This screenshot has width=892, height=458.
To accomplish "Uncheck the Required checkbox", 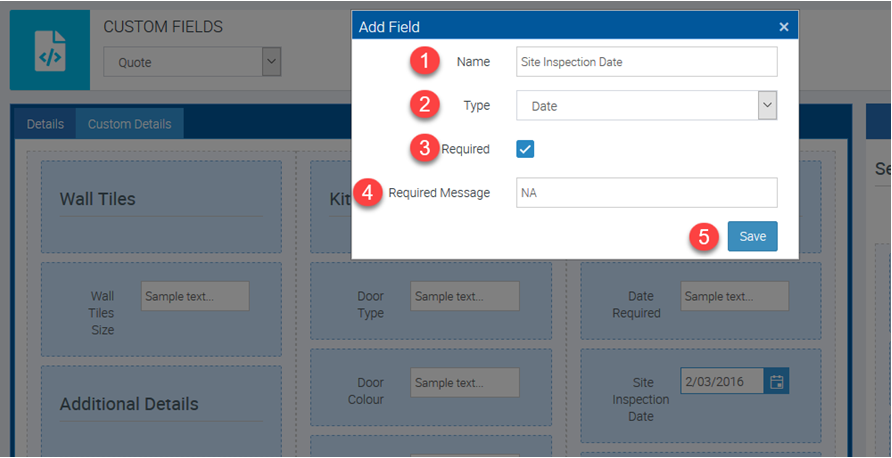I will pyautogui.click(x=526, y=149).
